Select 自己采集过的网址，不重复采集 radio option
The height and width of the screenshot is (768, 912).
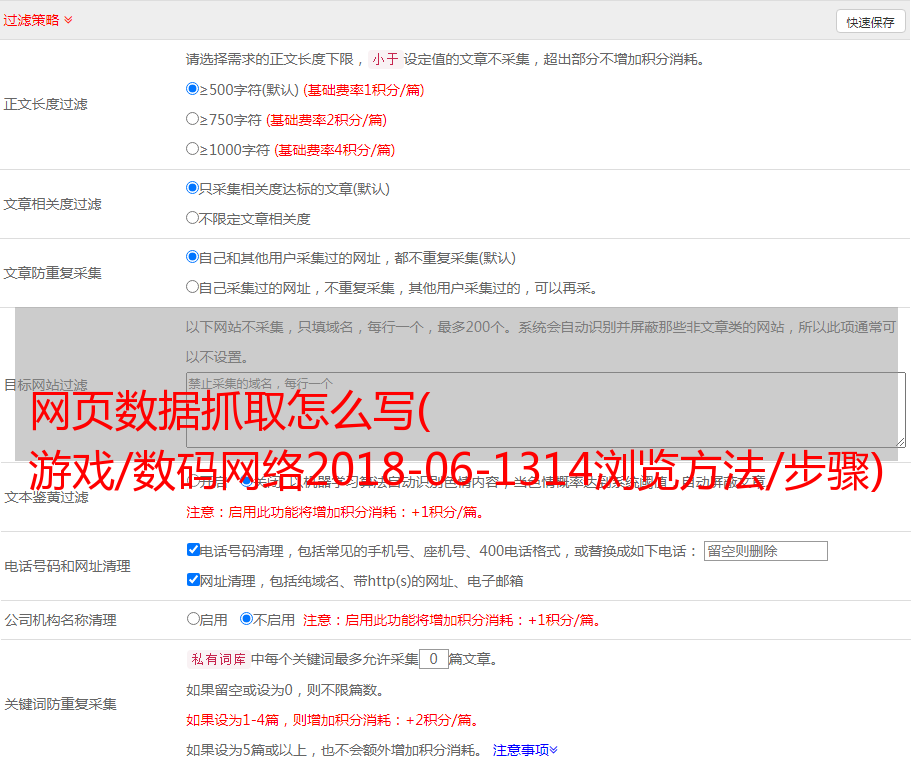click(192, 286)
